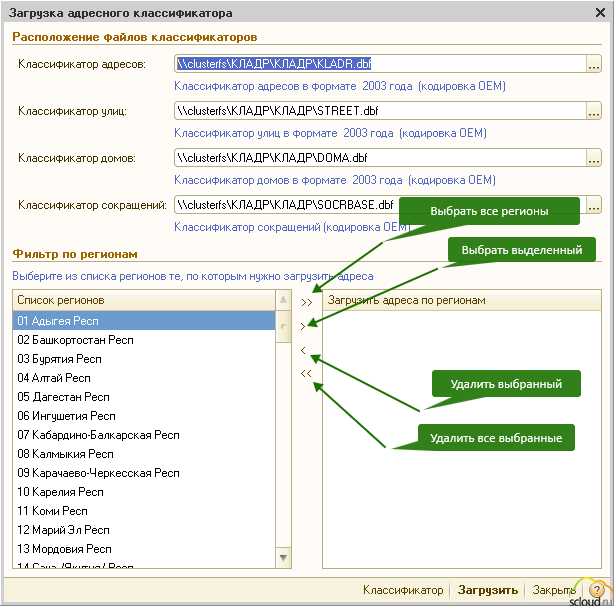Focus the Классификатор адресов path field
Screen dimensions: 614x606
(x=380, y=64)
